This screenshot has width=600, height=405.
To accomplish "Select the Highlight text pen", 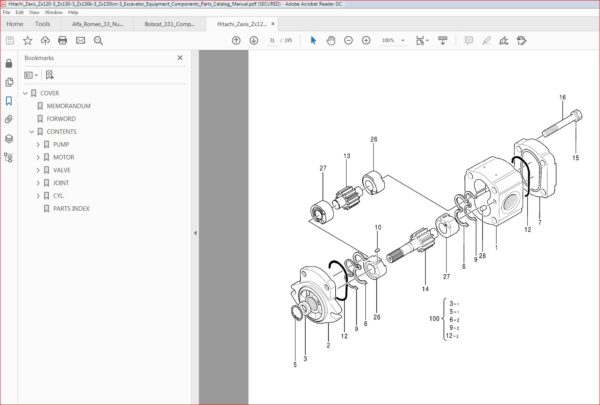I will click(x=486, y=40).
